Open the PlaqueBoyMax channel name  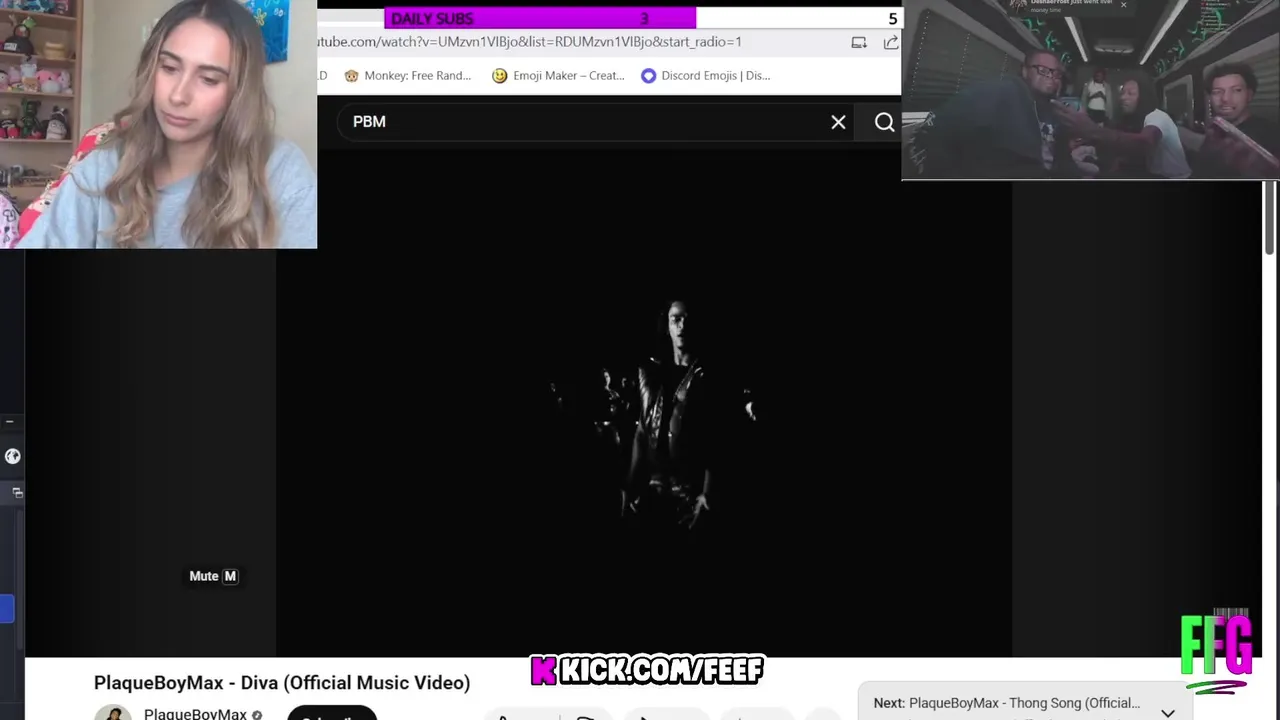click(x=195, y=714)
